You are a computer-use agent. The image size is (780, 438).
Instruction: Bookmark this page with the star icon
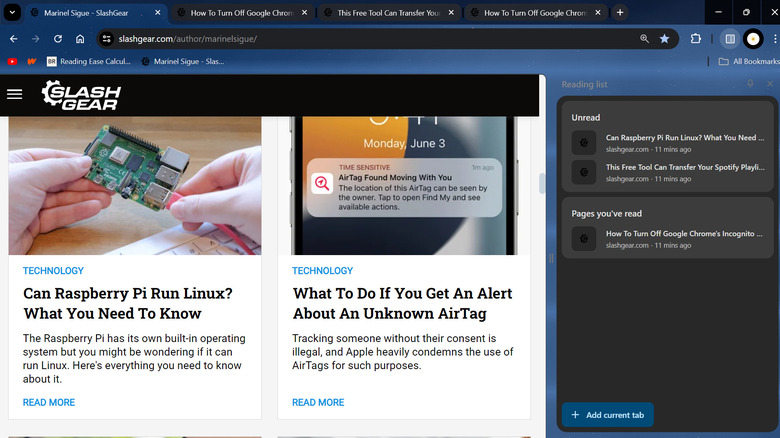tap(665, 39)
